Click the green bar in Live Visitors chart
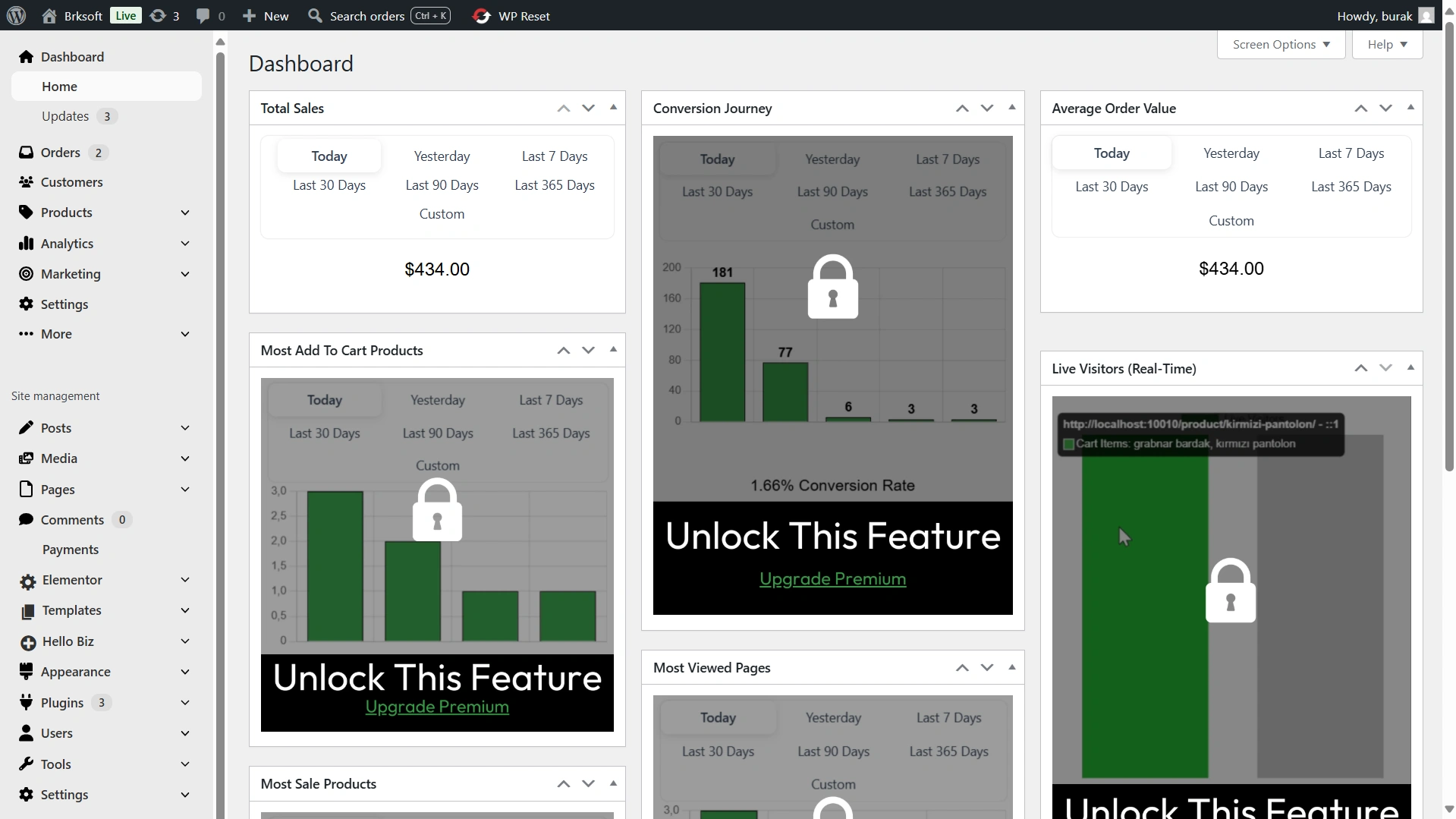This screenshot has width=1456, height=819. pos(1144,645)
